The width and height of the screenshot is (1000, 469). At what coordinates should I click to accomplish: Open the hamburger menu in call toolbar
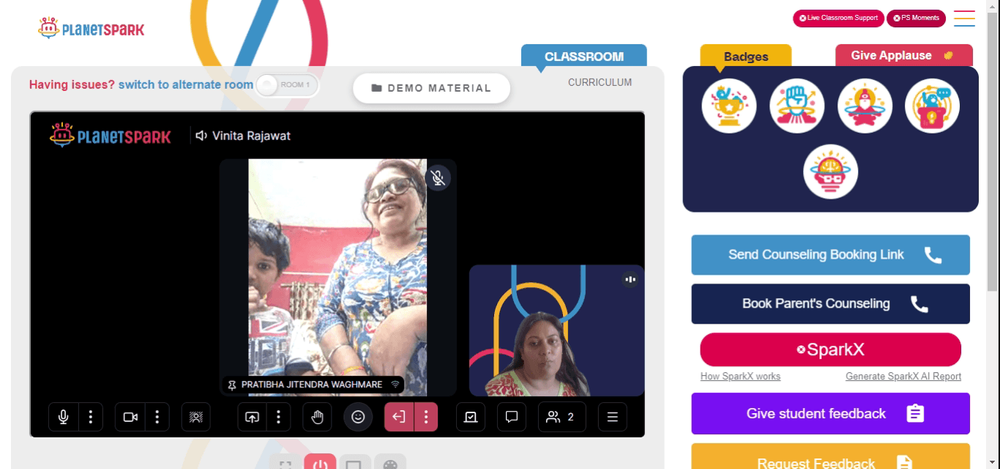pyautogui.click(x=612, y=417)
